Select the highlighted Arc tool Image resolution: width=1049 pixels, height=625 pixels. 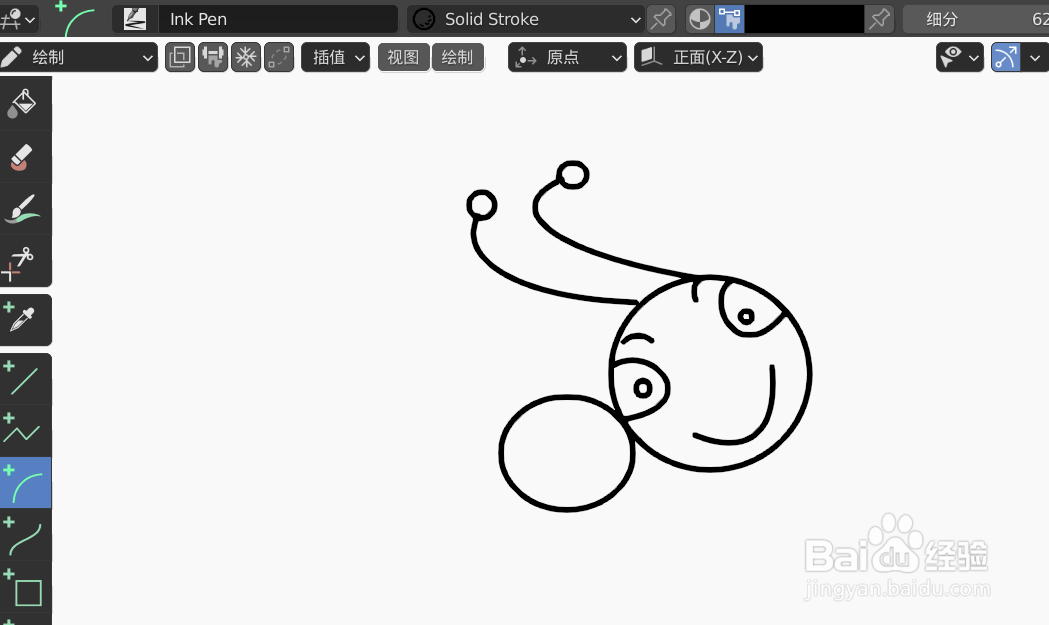25,482
